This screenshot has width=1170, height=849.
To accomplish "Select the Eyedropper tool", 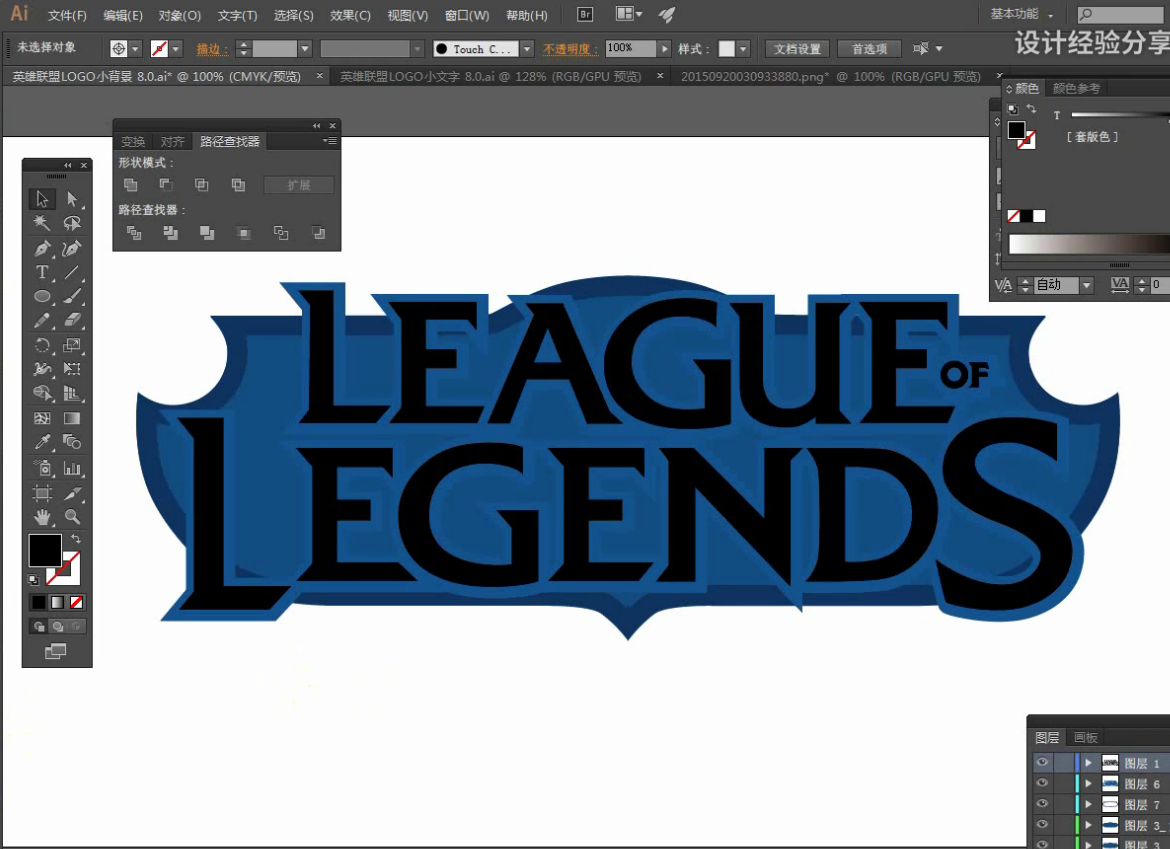I will tap(42, 442).
